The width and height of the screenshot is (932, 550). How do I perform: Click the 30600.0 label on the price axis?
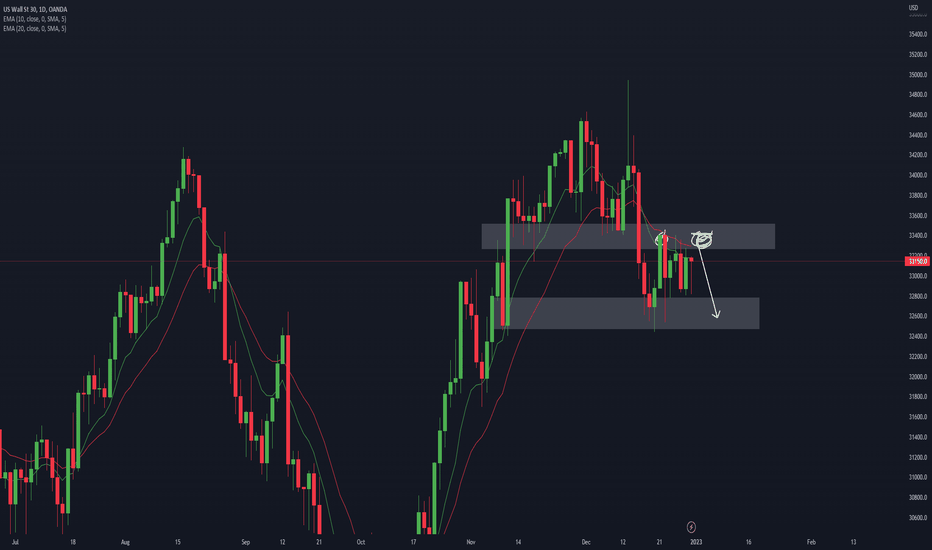point(918,518)
